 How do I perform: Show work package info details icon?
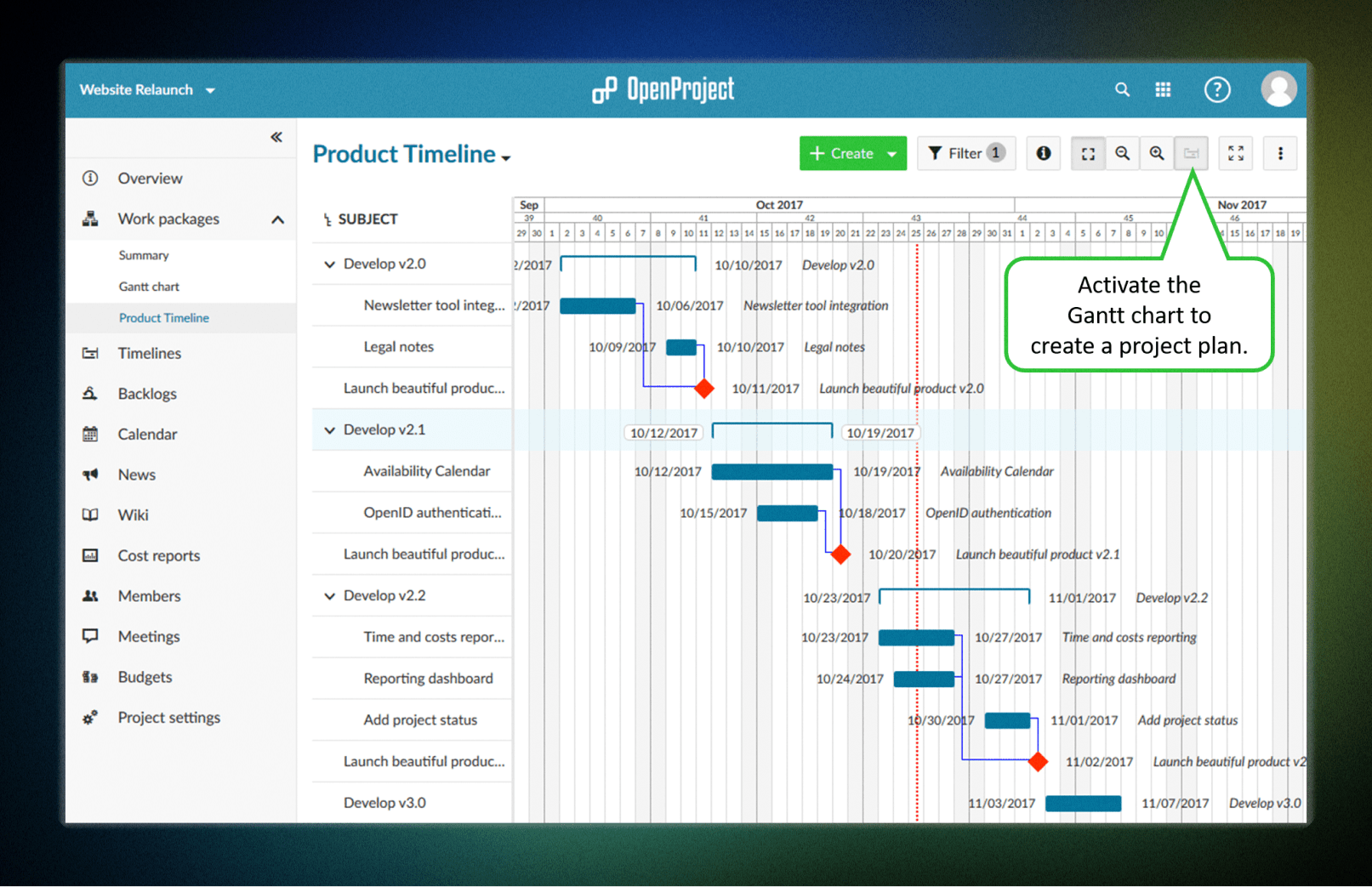(x=1043, y=153)
